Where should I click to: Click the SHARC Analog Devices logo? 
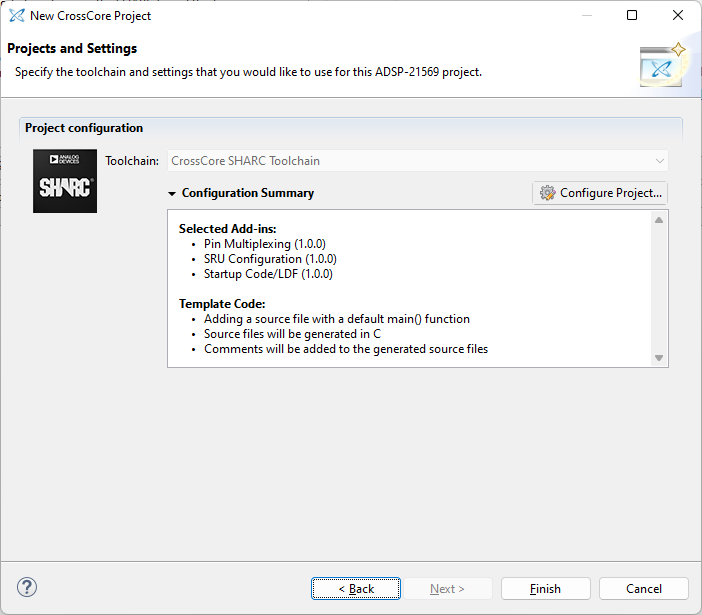point(65,181)
